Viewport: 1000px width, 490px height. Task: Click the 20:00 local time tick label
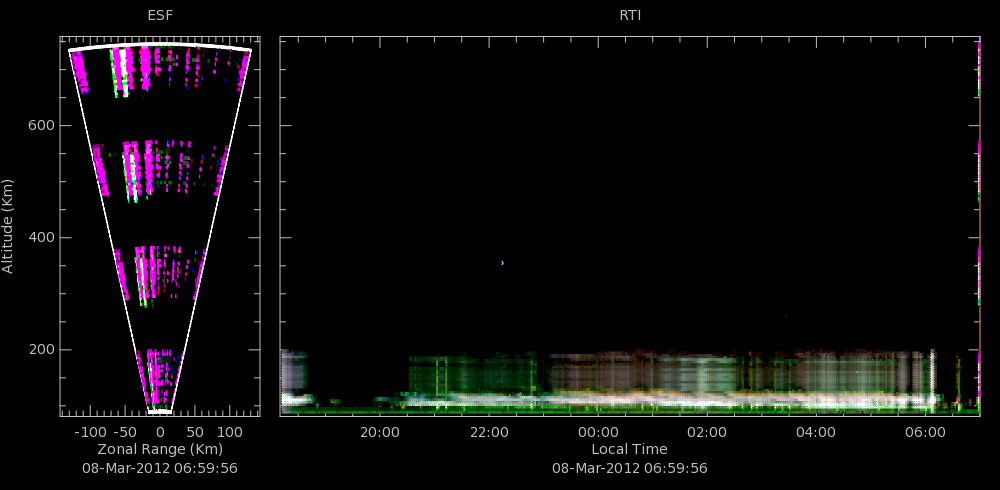tap(379, 433)
